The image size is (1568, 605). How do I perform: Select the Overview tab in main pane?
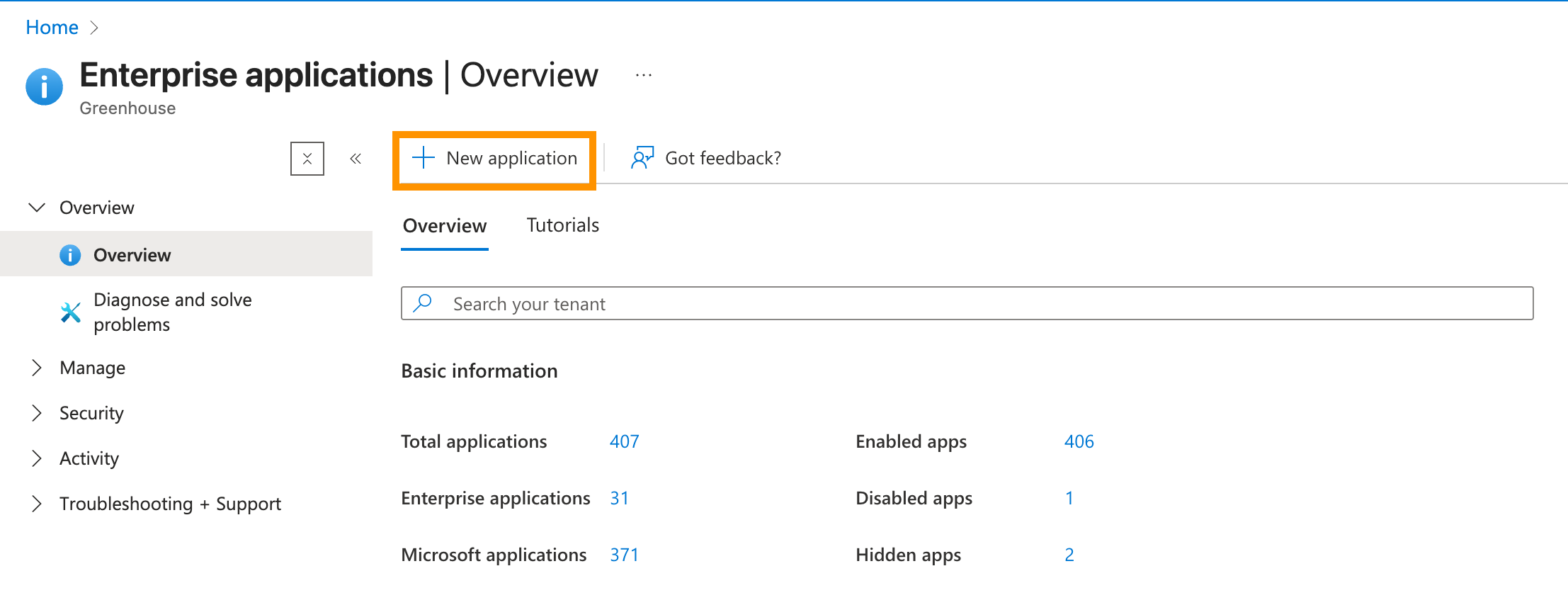[444, 226]
